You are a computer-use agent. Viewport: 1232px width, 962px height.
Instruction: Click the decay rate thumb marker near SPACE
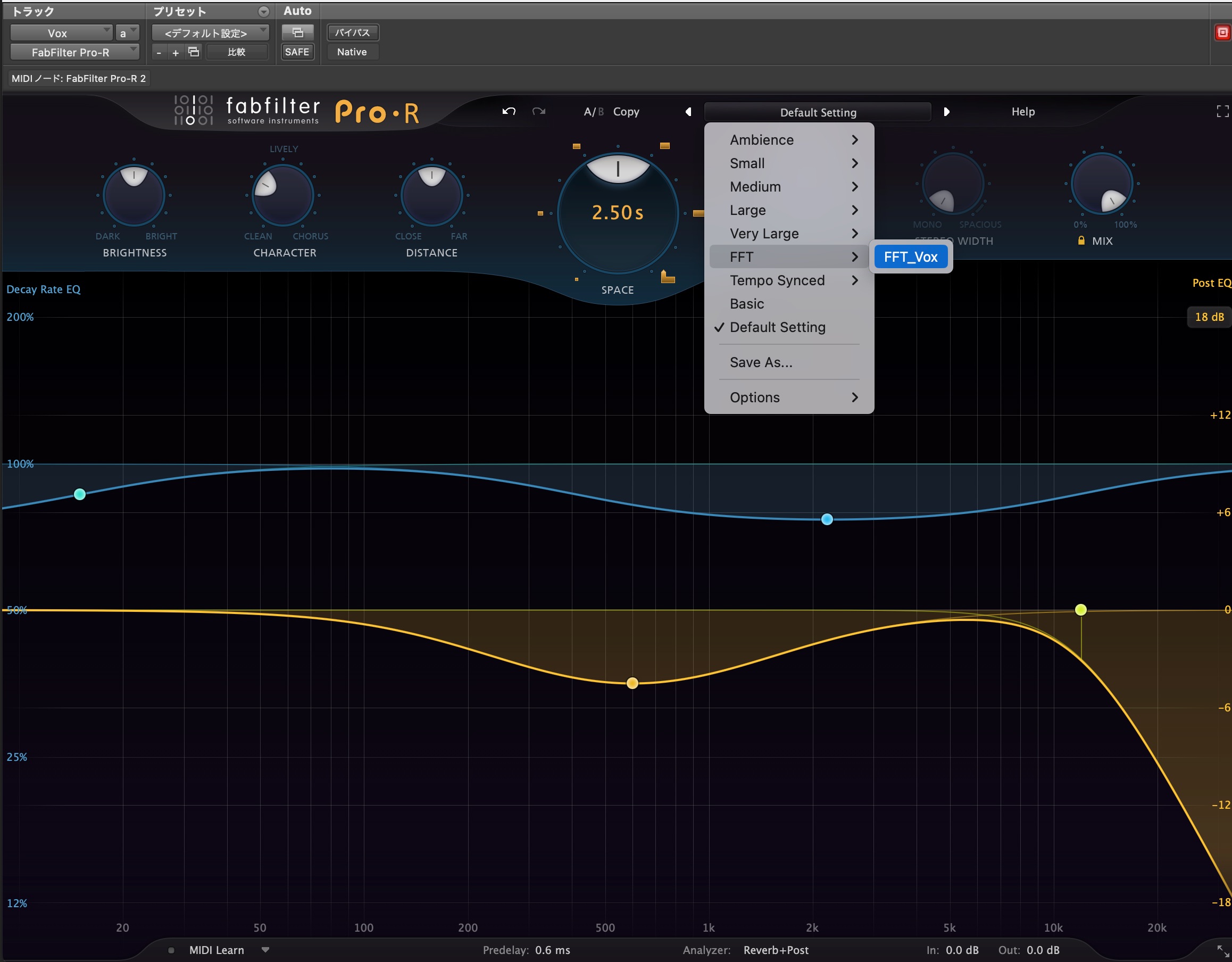pos(668,277)
